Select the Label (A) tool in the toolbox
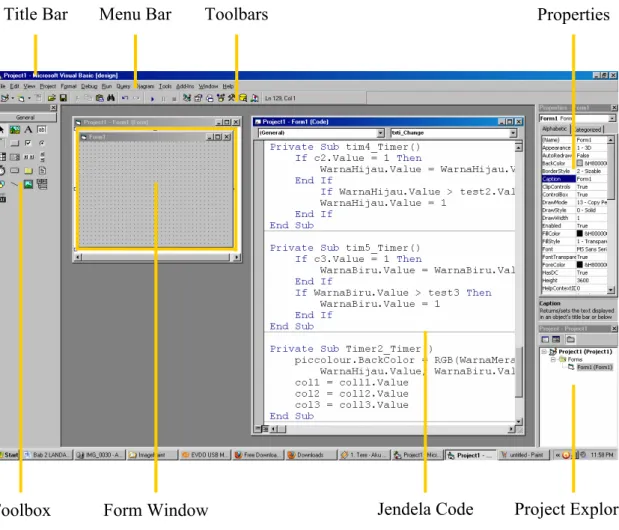 click(28, 129)
